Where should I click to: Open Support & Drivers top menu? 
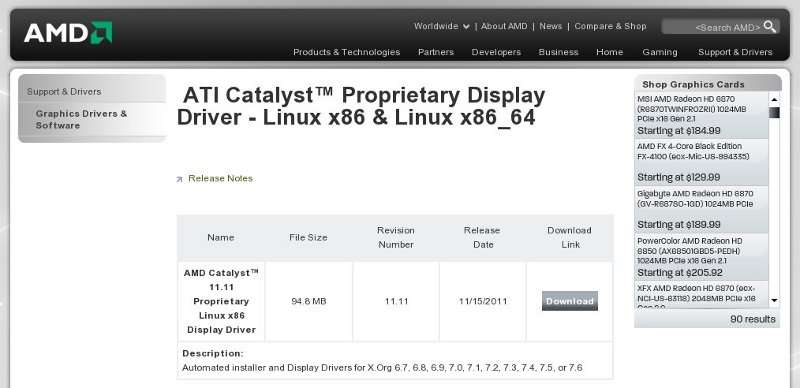pos(735,52)
